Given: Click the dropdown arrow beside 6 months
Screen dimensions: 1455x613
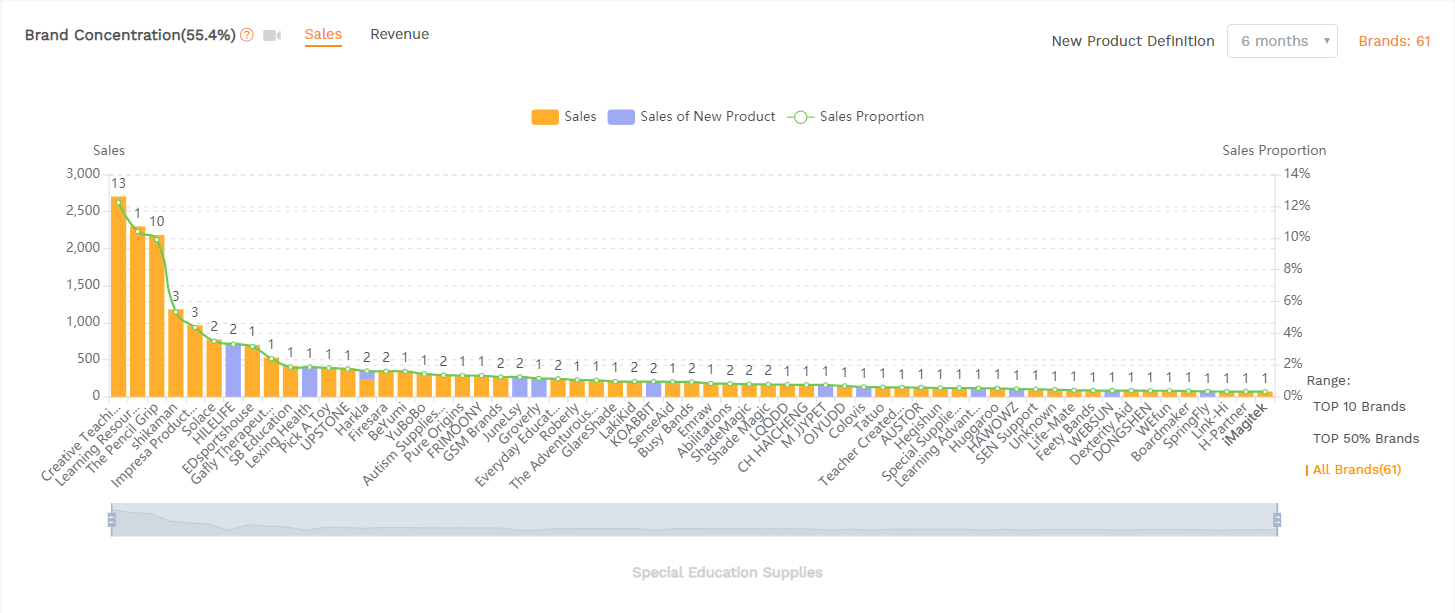Looking at the screenshot, I should [1326, 41].
